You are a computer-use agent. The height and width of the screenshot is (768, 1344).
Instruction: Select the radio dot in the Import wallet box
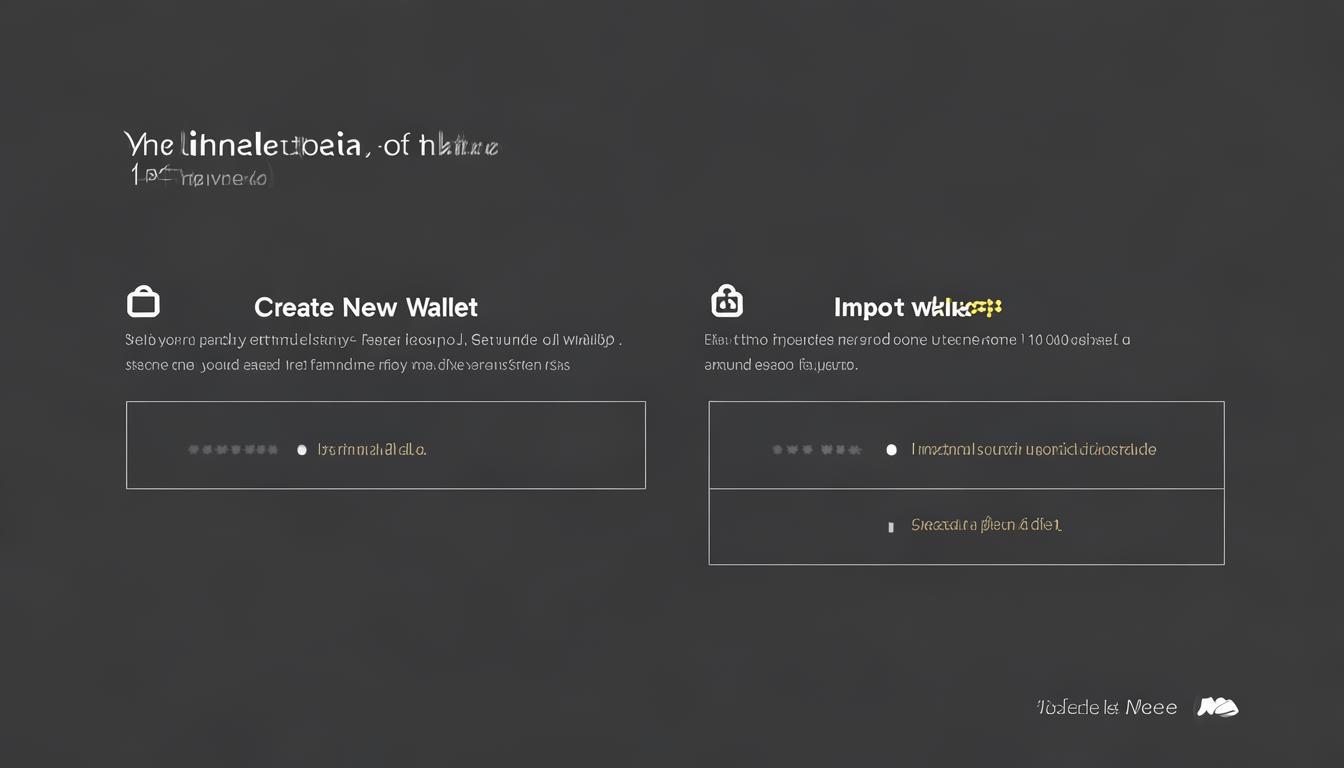click(891, 450)
